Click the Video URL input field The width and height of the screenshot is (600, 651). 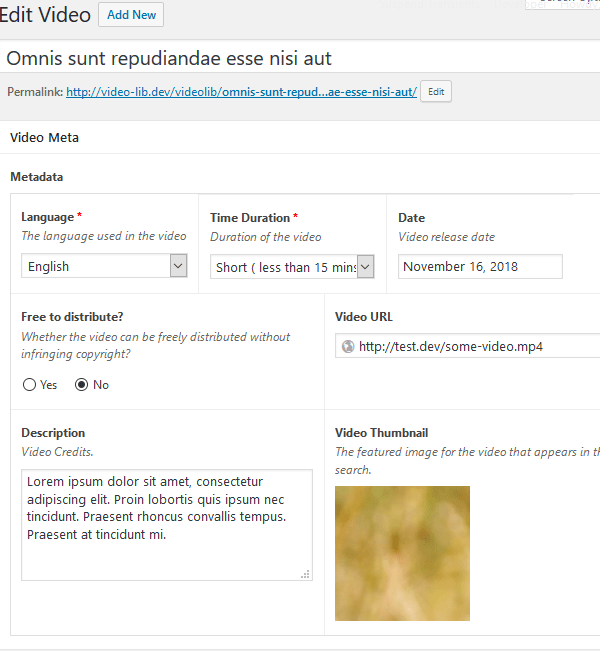point(468,346)
